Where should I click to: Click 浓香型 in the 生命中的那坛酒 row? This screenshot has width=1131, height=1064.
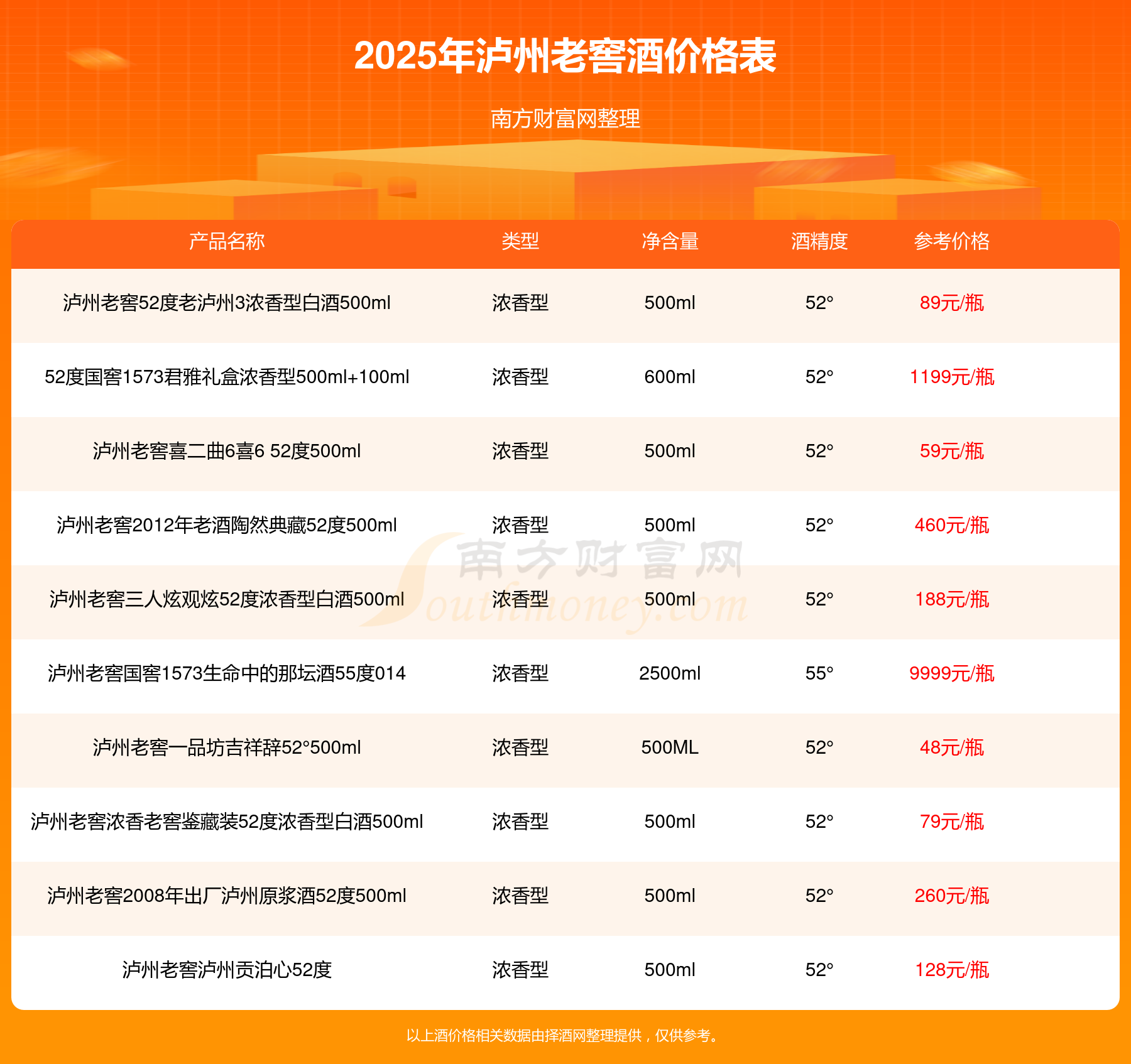click(x=520, y=673)
